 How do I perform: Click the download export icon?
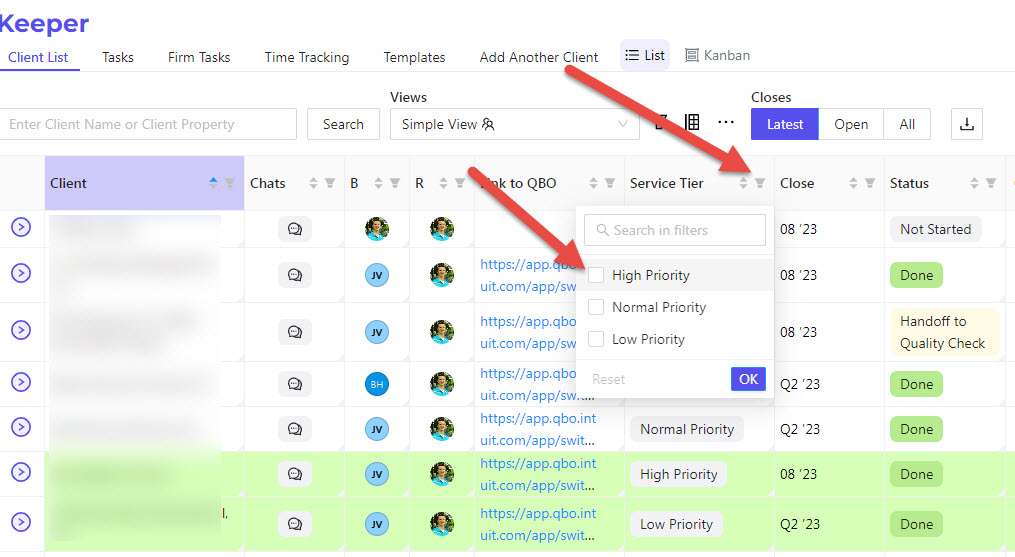966,124
